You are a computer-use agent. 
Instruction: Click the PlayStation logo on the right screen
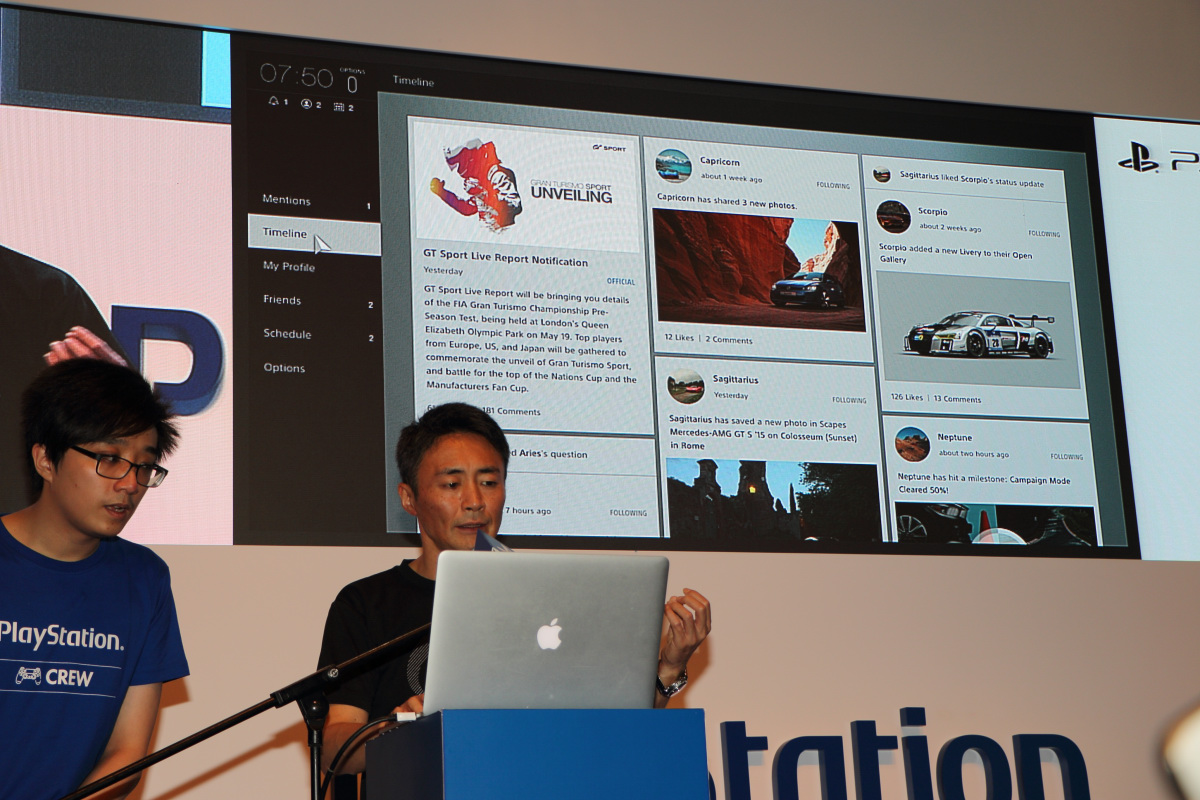[1138, 157]
